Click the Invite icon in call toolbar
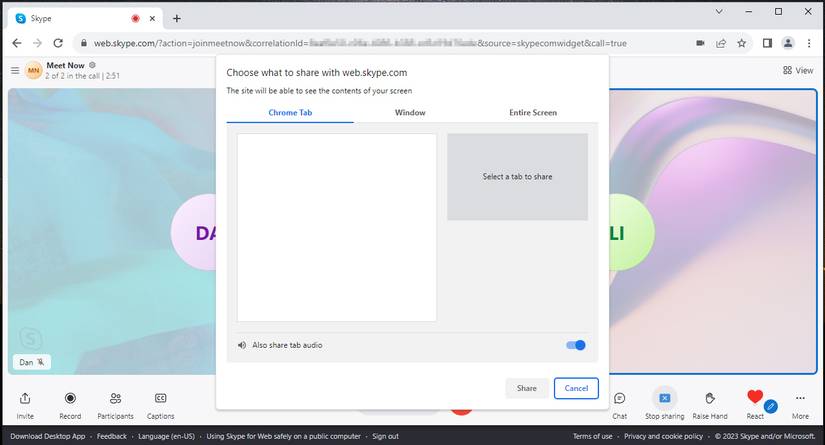The image size is (825, 445). 25,398
